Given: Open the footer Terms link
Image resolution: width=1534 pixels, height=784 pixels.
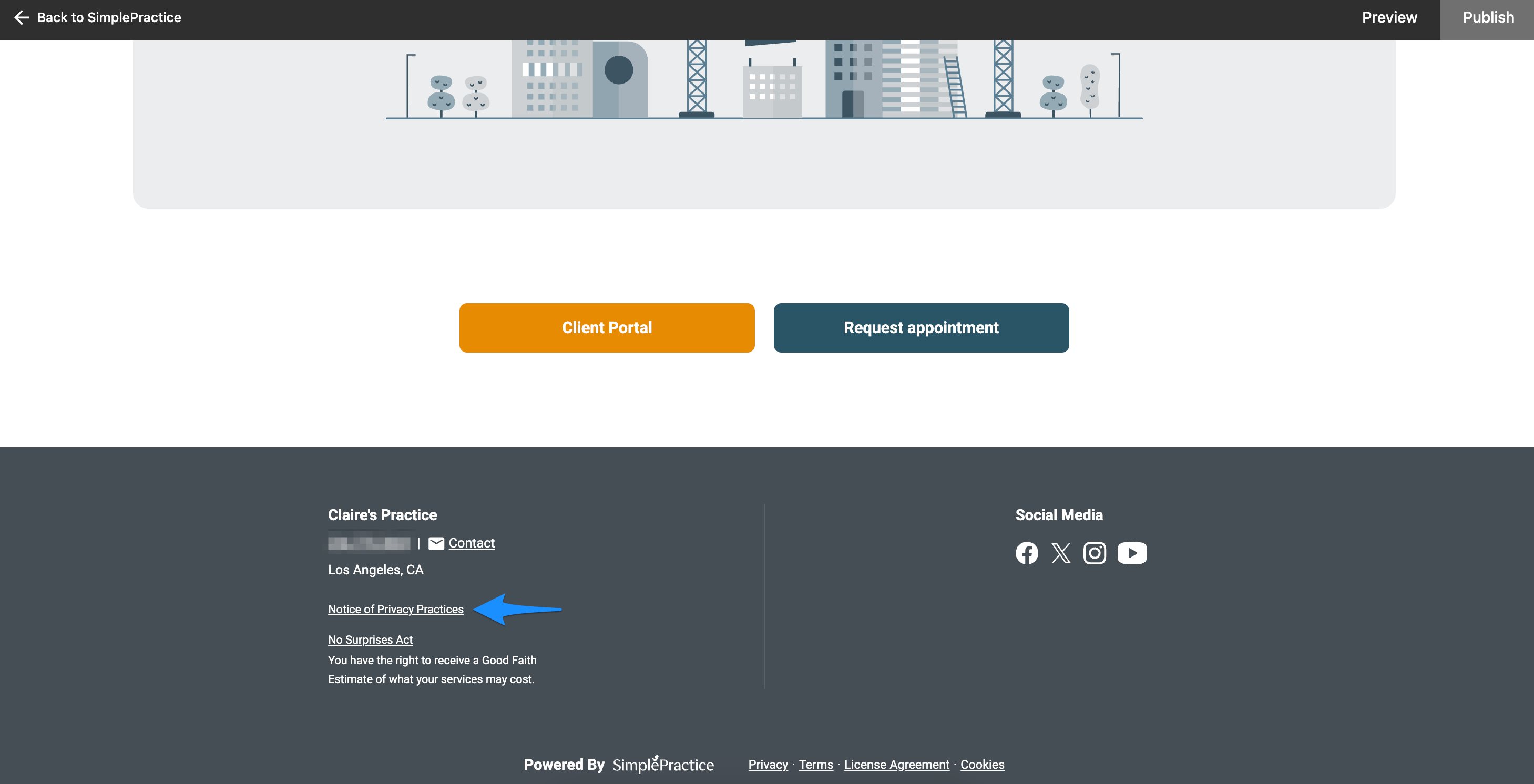Looking at the screenshot, I should click(815, 765).
